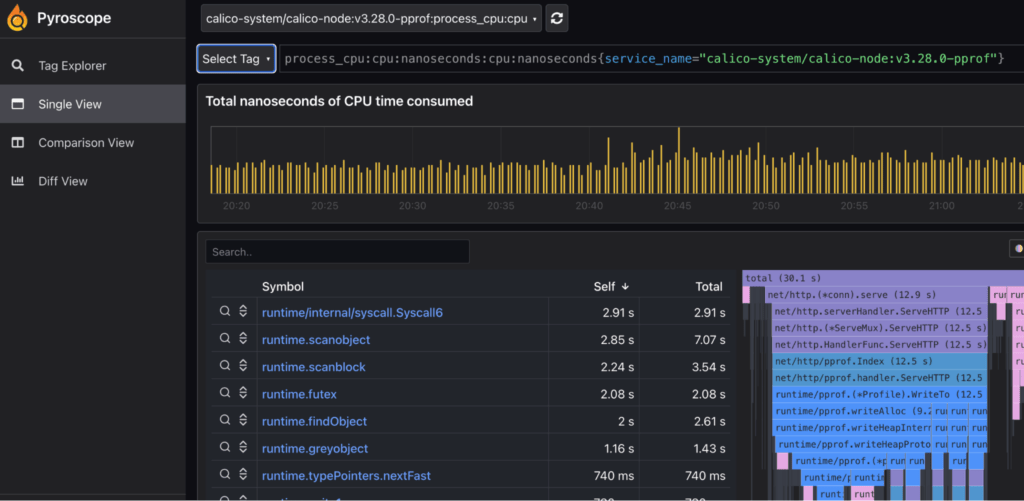Click the Pyroscope flame logo
This screenshot has width=1024, height=501.
click(18, 18)
